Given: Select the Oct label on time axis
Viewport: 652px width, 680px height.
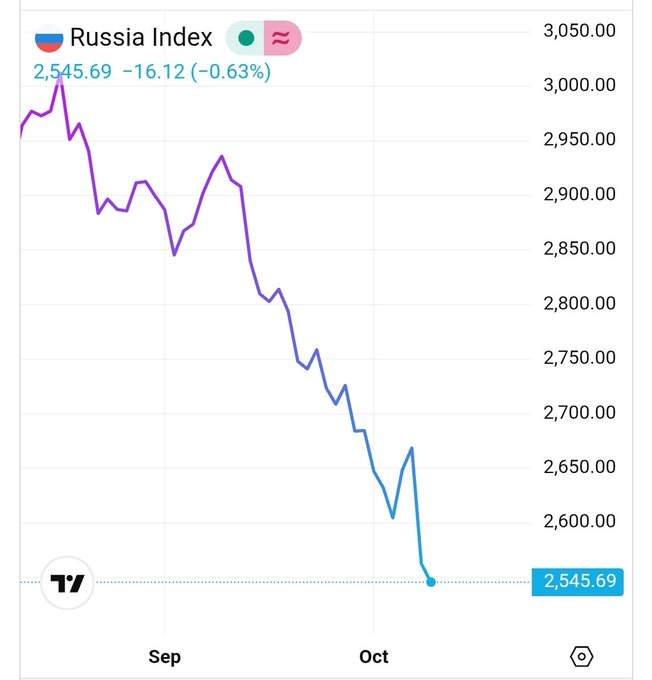Looking at the screenshot, I should (x=374, y=657).
